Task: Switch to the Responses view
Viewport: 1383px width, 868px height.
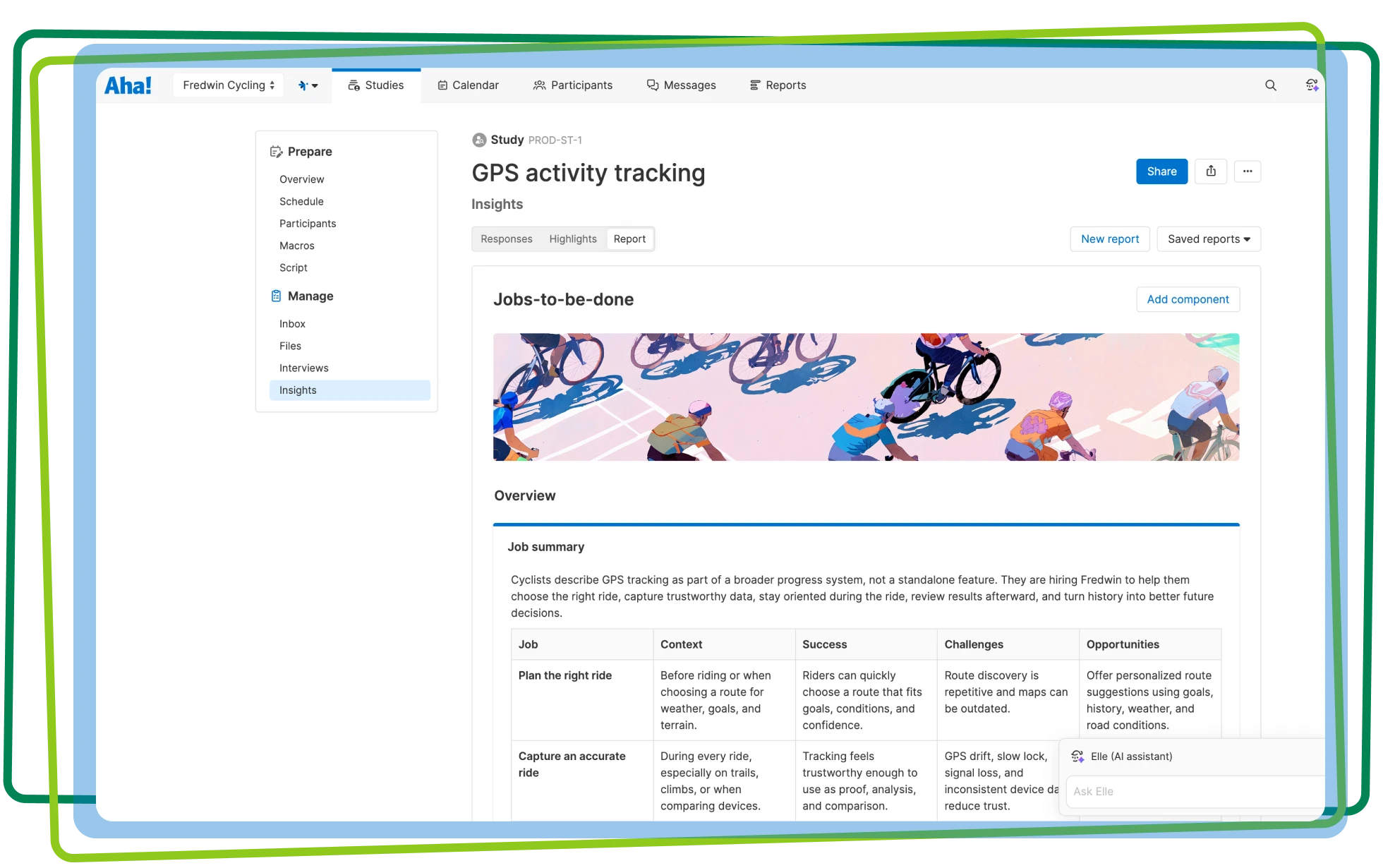Action: pyautogui.click(x=507, y=239)
